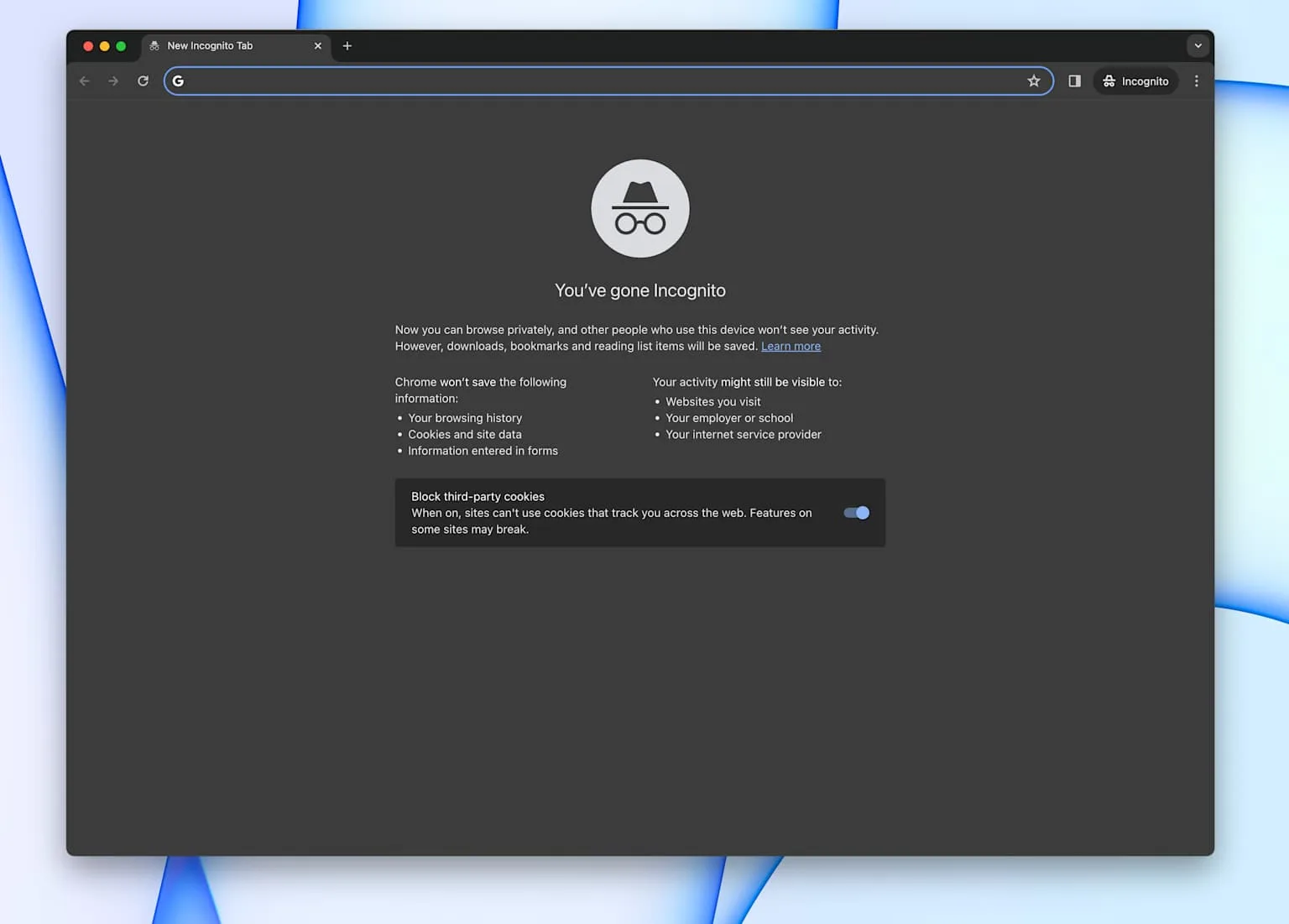Bookmark this tab with the star icon
Viewport: 1289px width, 924px height.
(x=1034, y=81)
